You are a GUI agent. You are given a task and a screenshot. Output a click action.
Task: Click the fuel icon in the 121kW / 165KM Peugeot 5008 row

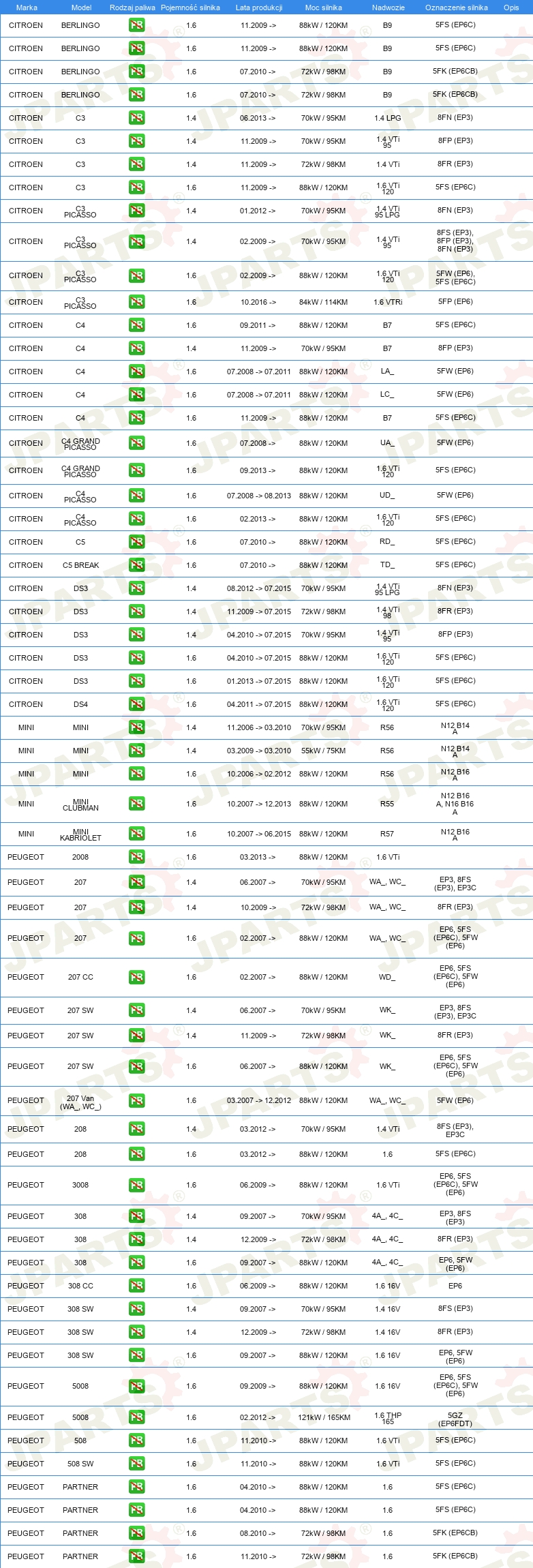136,1417
